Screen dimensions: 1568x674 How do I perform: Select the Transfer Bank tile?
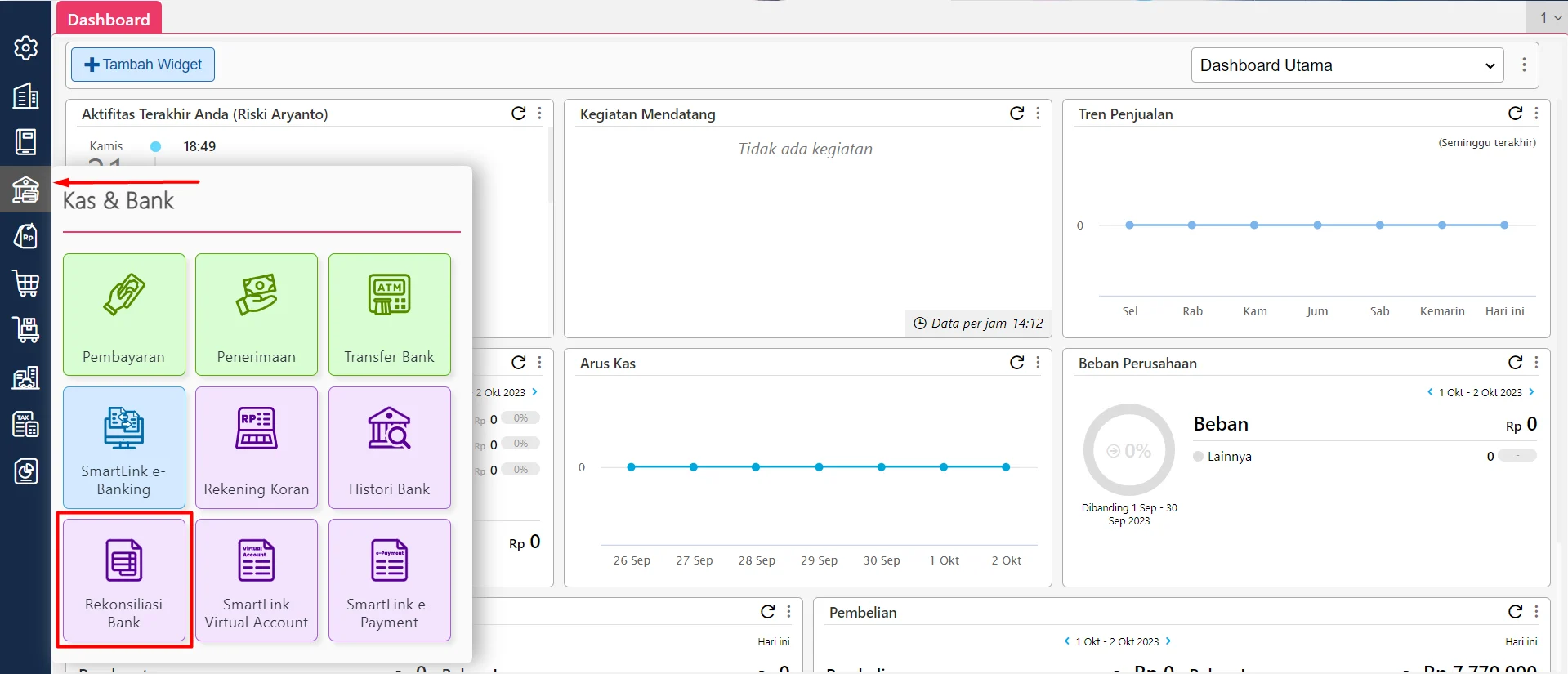(389, 315)
